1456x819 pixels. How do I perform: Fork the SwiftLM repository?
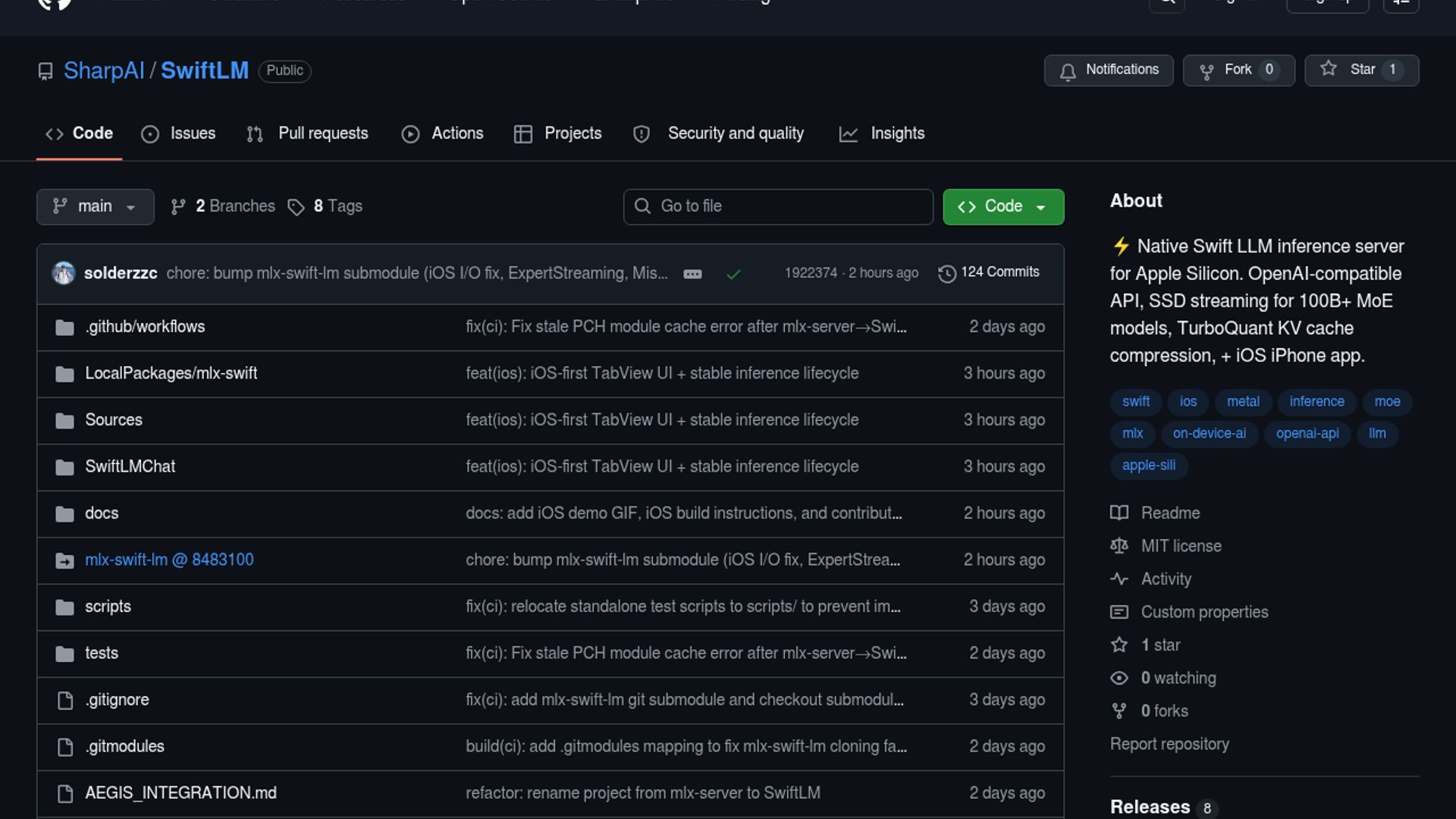(1238, 70)
